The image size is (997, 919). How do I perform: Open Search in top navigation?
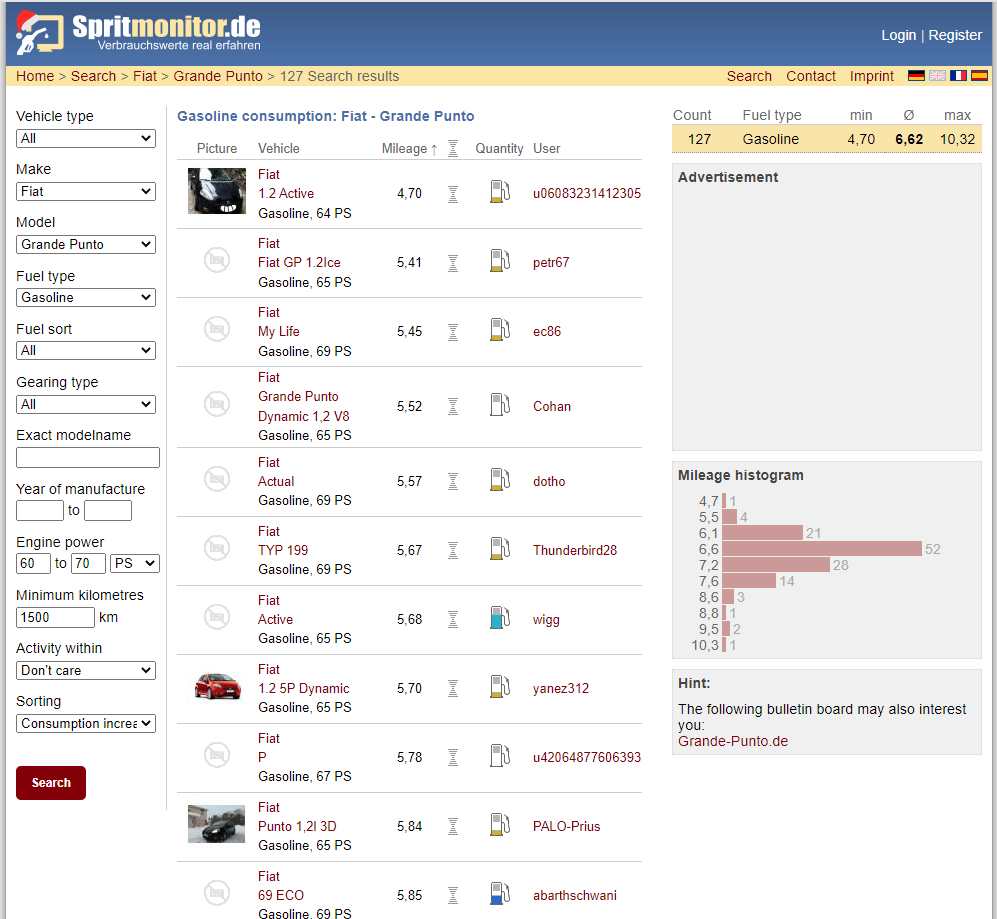[749, 76]
